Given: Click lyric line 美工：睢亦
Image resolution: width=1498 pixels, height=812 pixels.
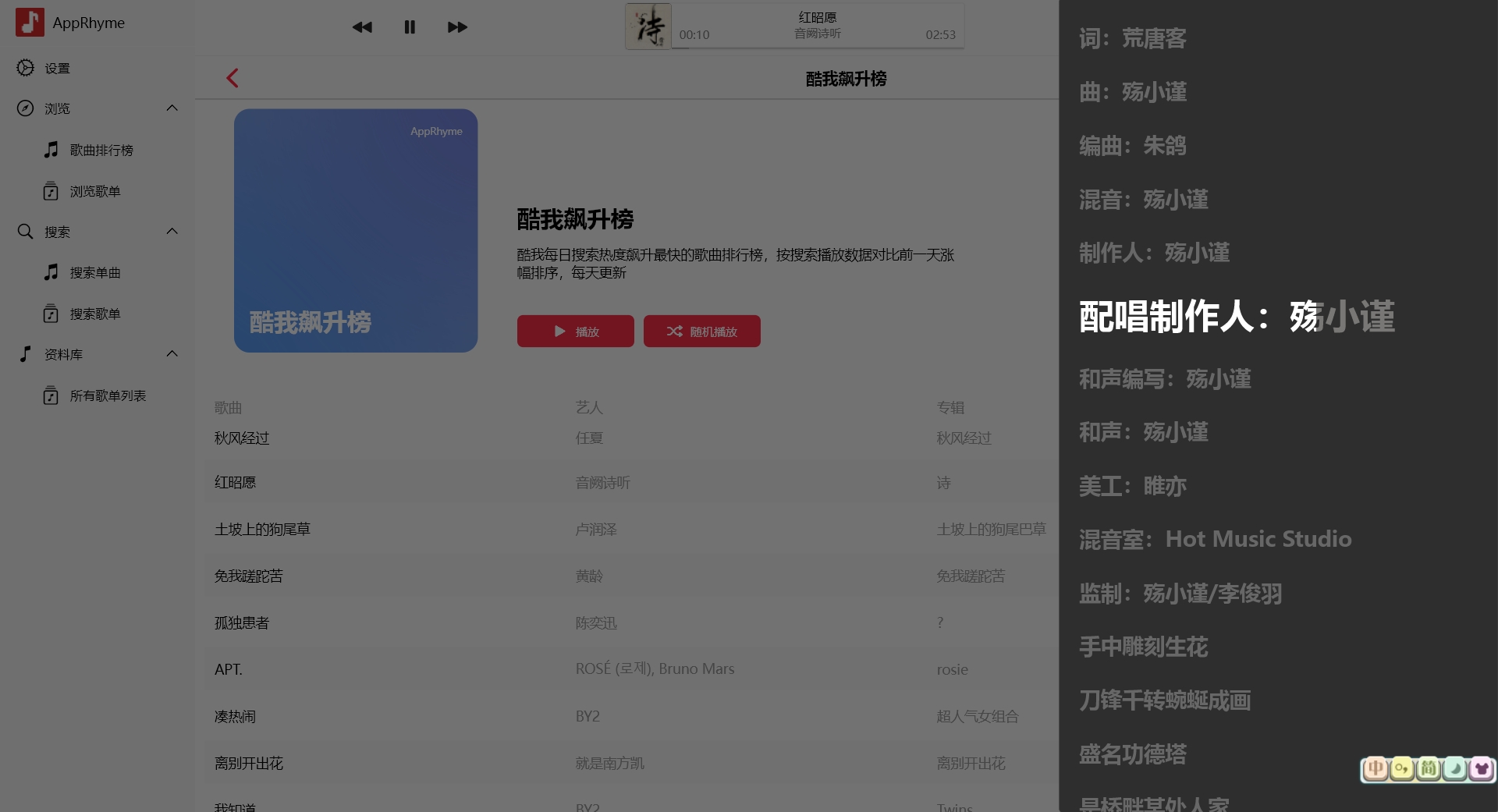Looking at the screenshot, I should 1133,486.
